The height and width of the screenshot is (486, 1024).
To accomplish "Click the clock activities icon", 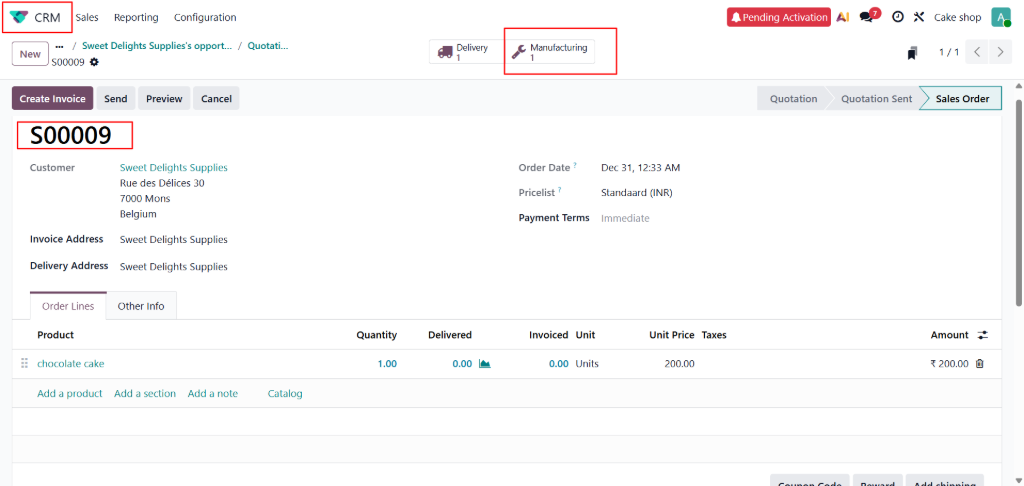I will pos(897,17).
